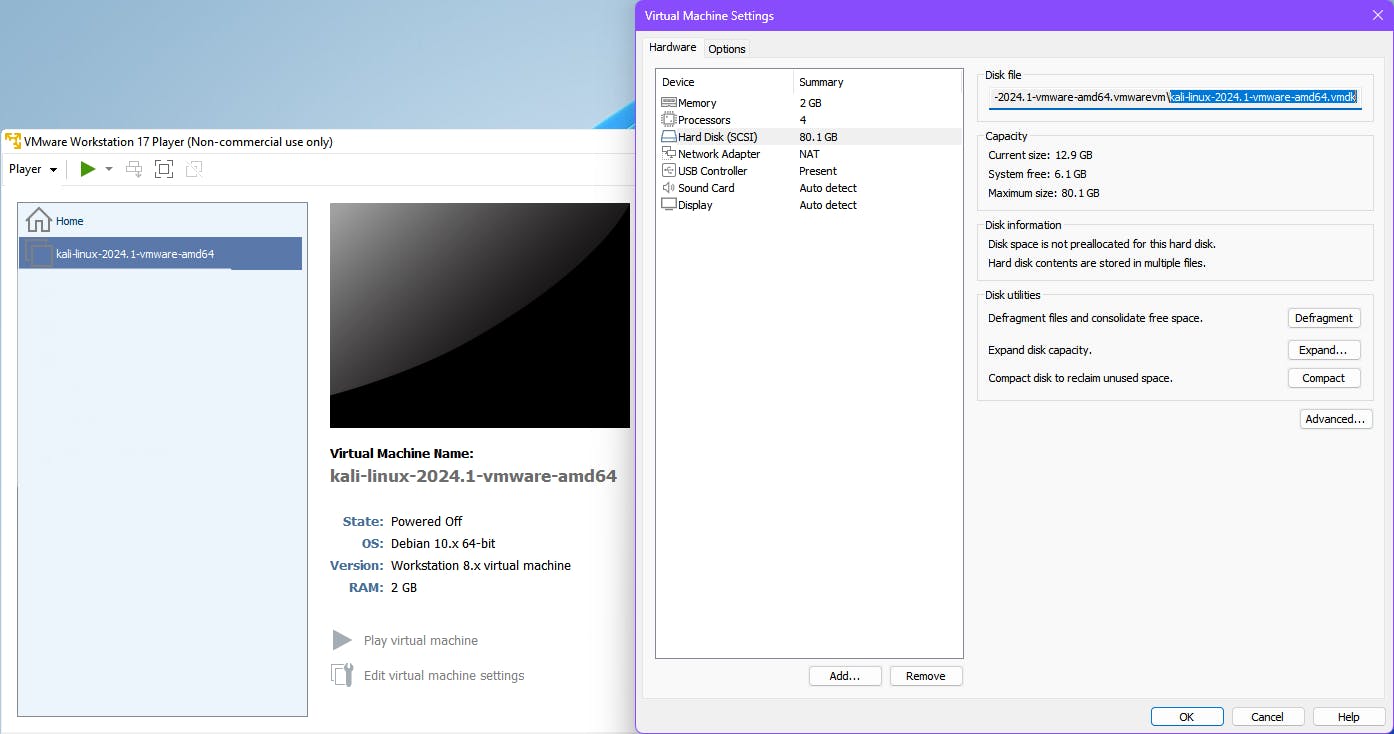Click the 'Powered Off' state value
This screenshot has width=1394, height=734.
point(427,521)
